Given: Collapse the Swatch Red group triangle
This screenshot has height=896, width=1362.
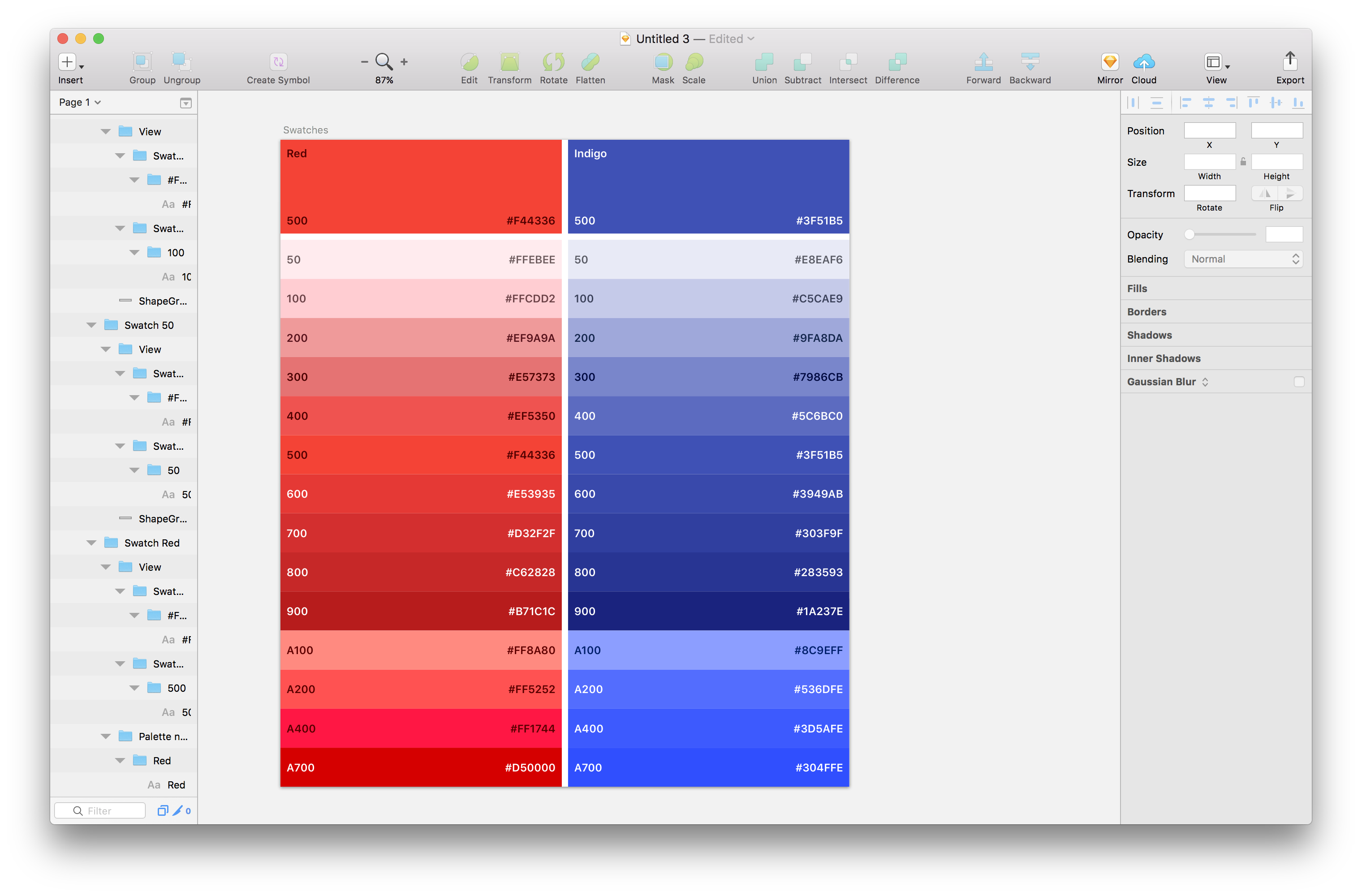Looking at the screenshot, I should point(91,543).
